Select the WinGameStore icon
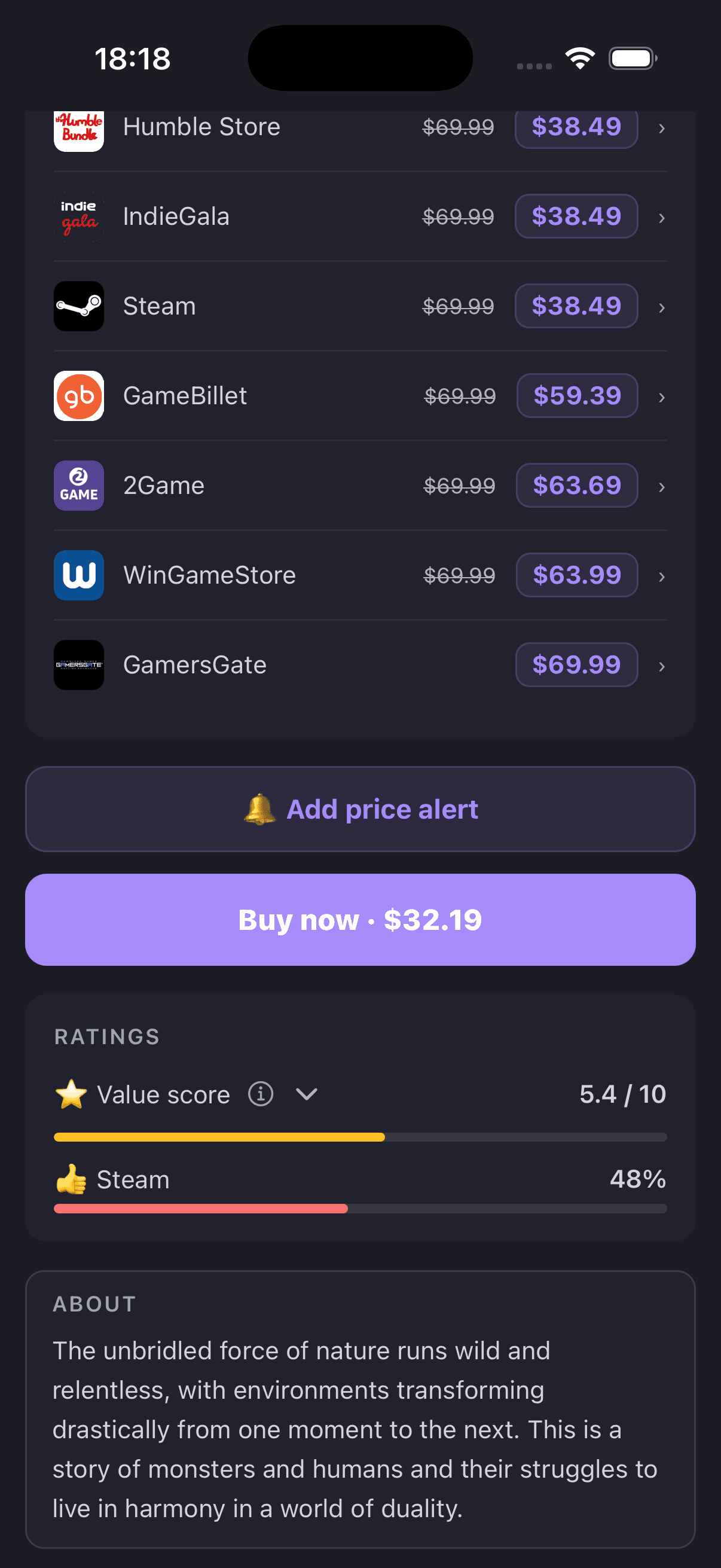Screen dimensions: 721x1568 click(x=78, y=575)
